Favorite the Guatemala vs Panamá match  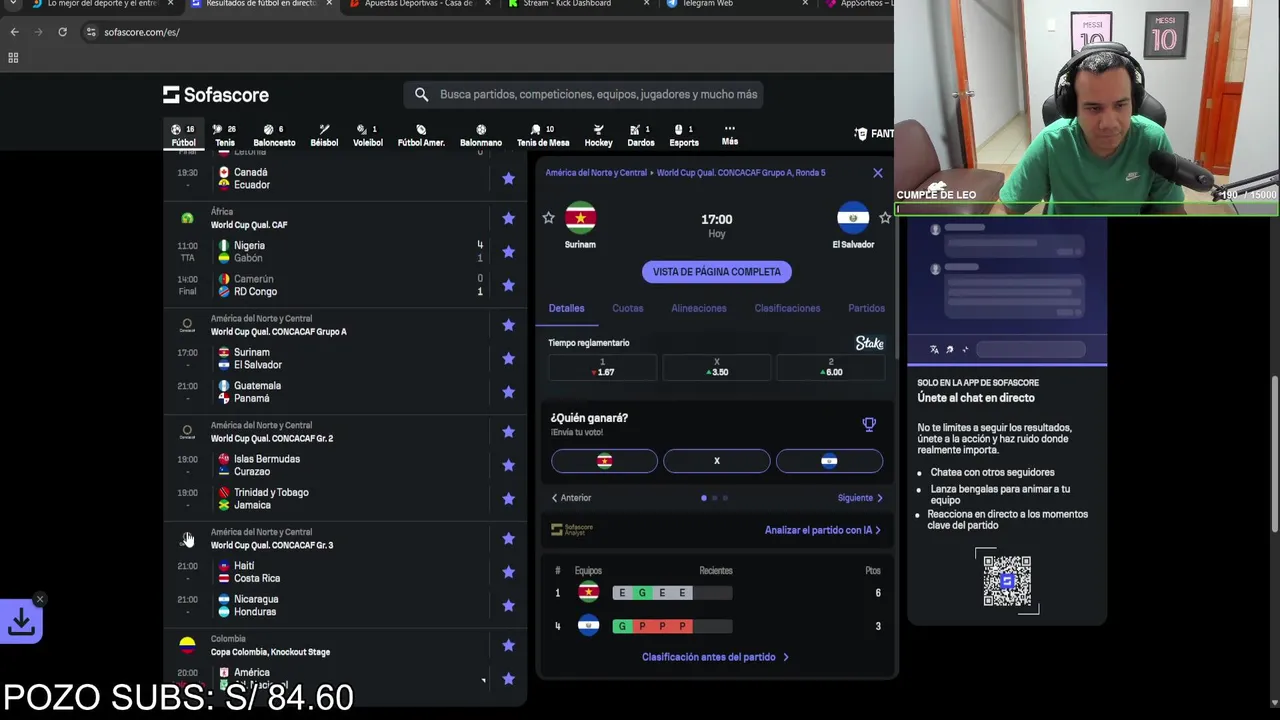tap(508, 392)
